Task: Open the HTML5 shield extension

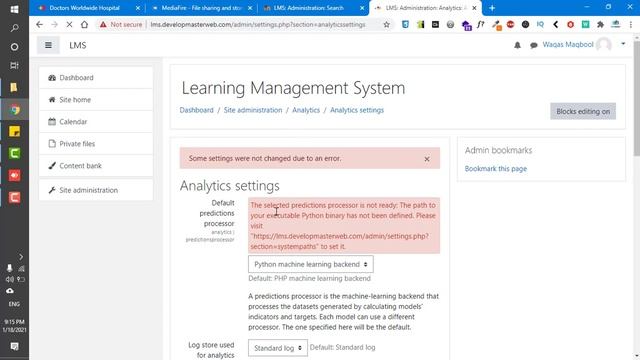Action: click(x=405, y=24)
